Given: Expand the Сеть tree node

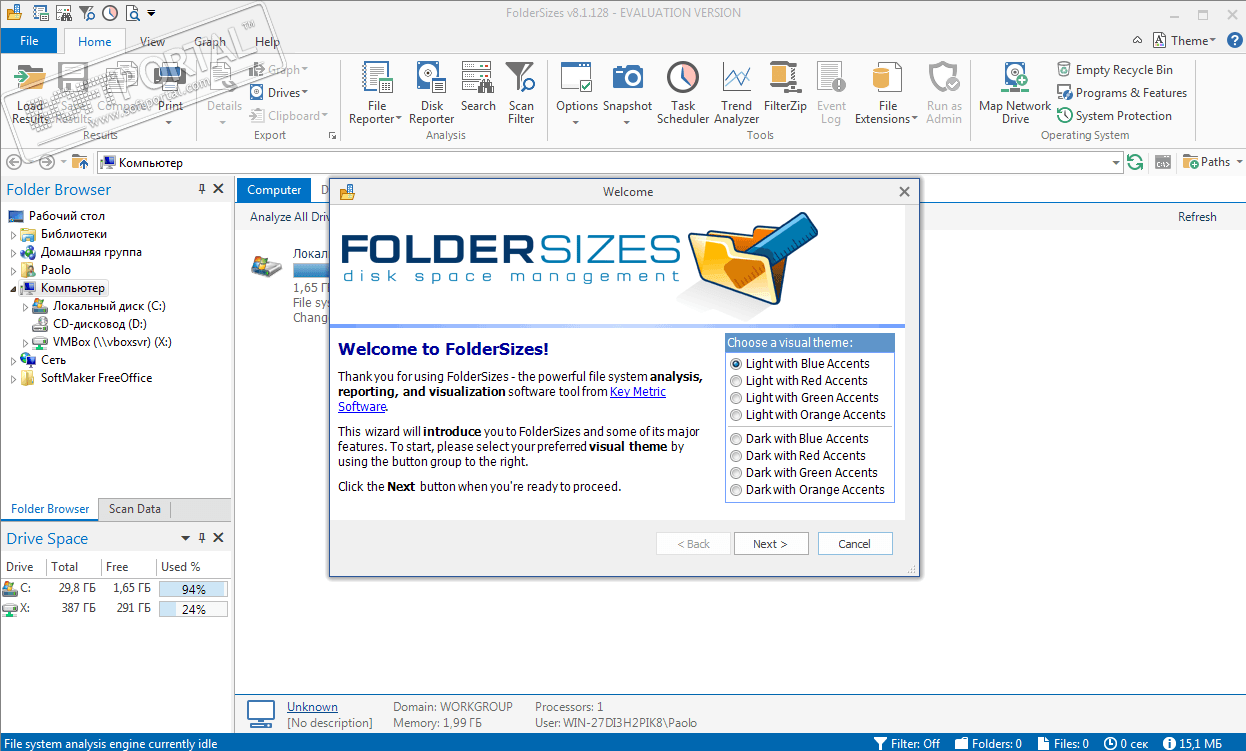Looking at the screenshot, I should tap(14, 360).
